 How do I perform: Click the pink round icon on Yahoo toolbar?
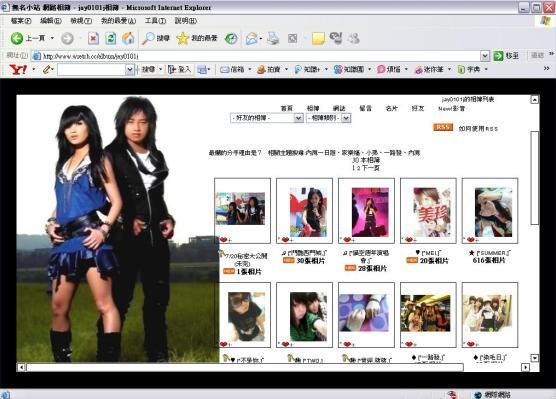click(x=381, y=70)
